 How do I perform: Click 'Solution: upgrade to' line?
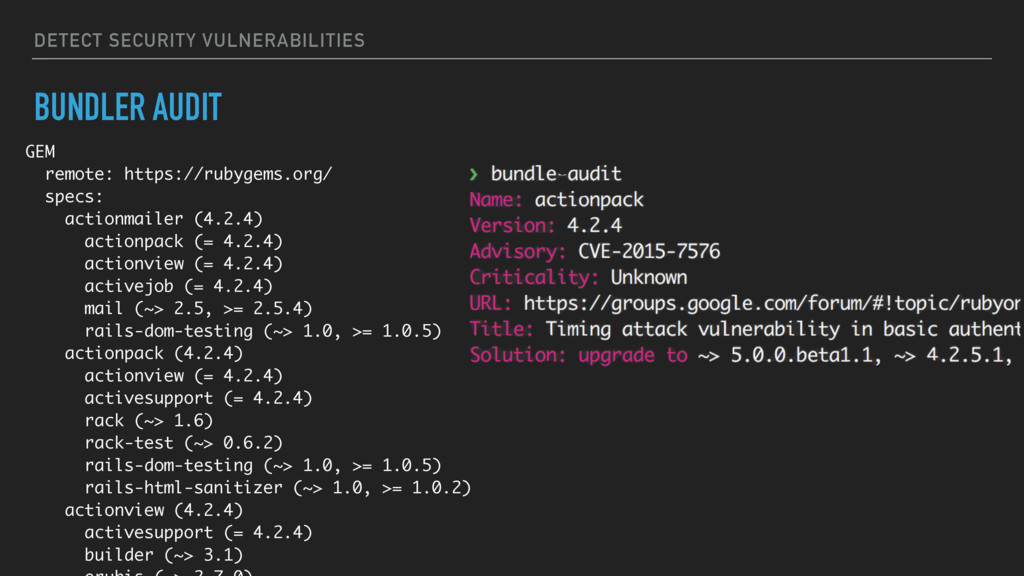point(741,355)
